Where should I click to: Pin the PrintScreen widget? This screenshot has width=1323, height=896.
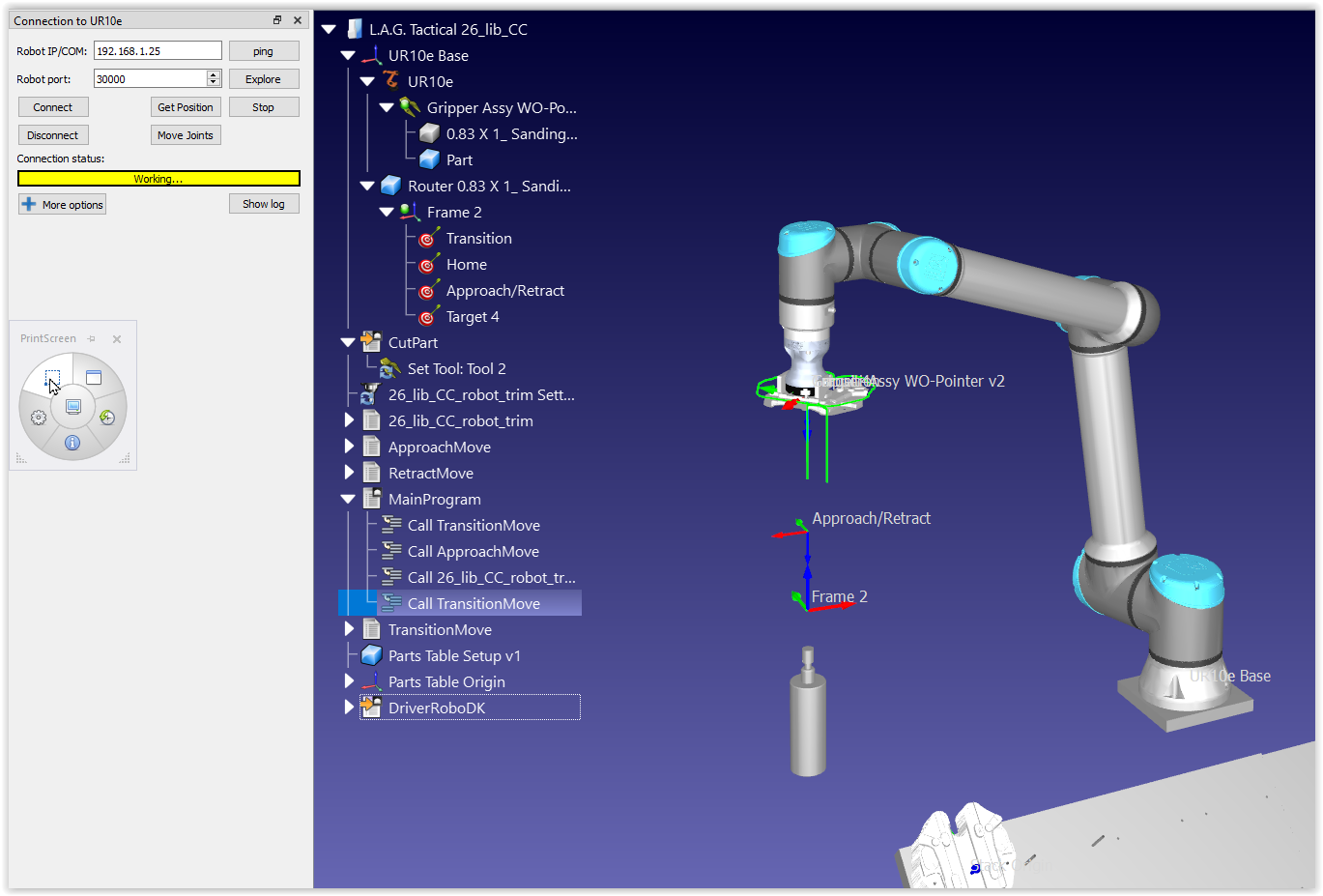click(92, 339)
